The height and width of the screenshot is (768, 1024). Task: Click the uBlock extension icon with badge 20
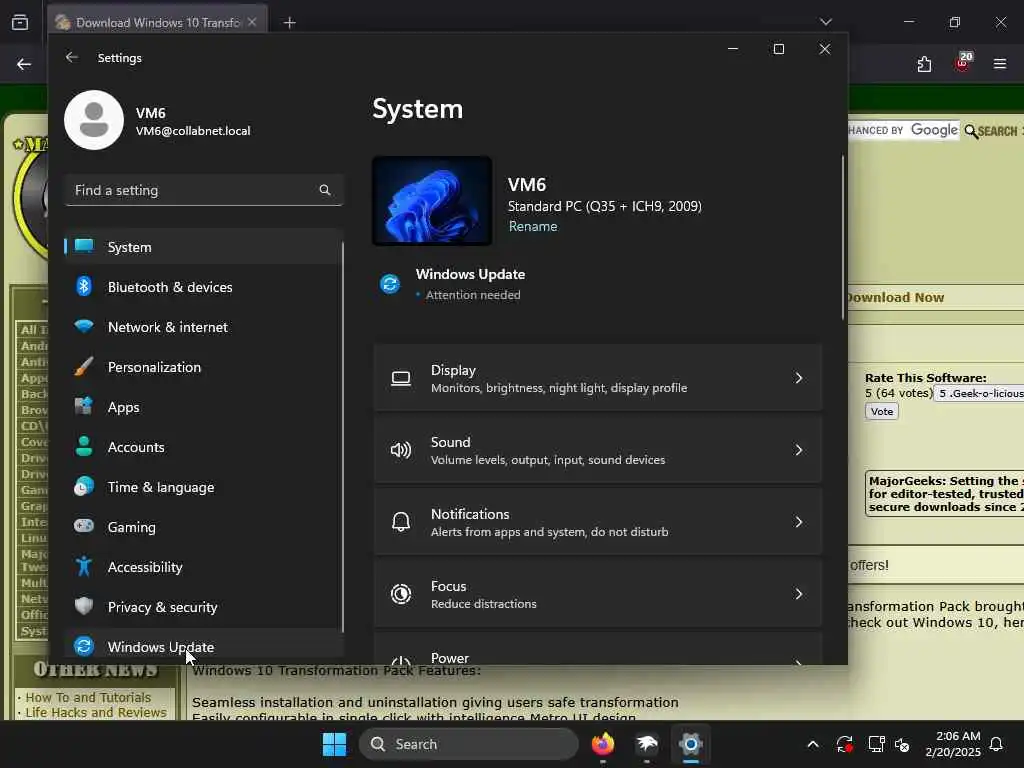[963, 63]
